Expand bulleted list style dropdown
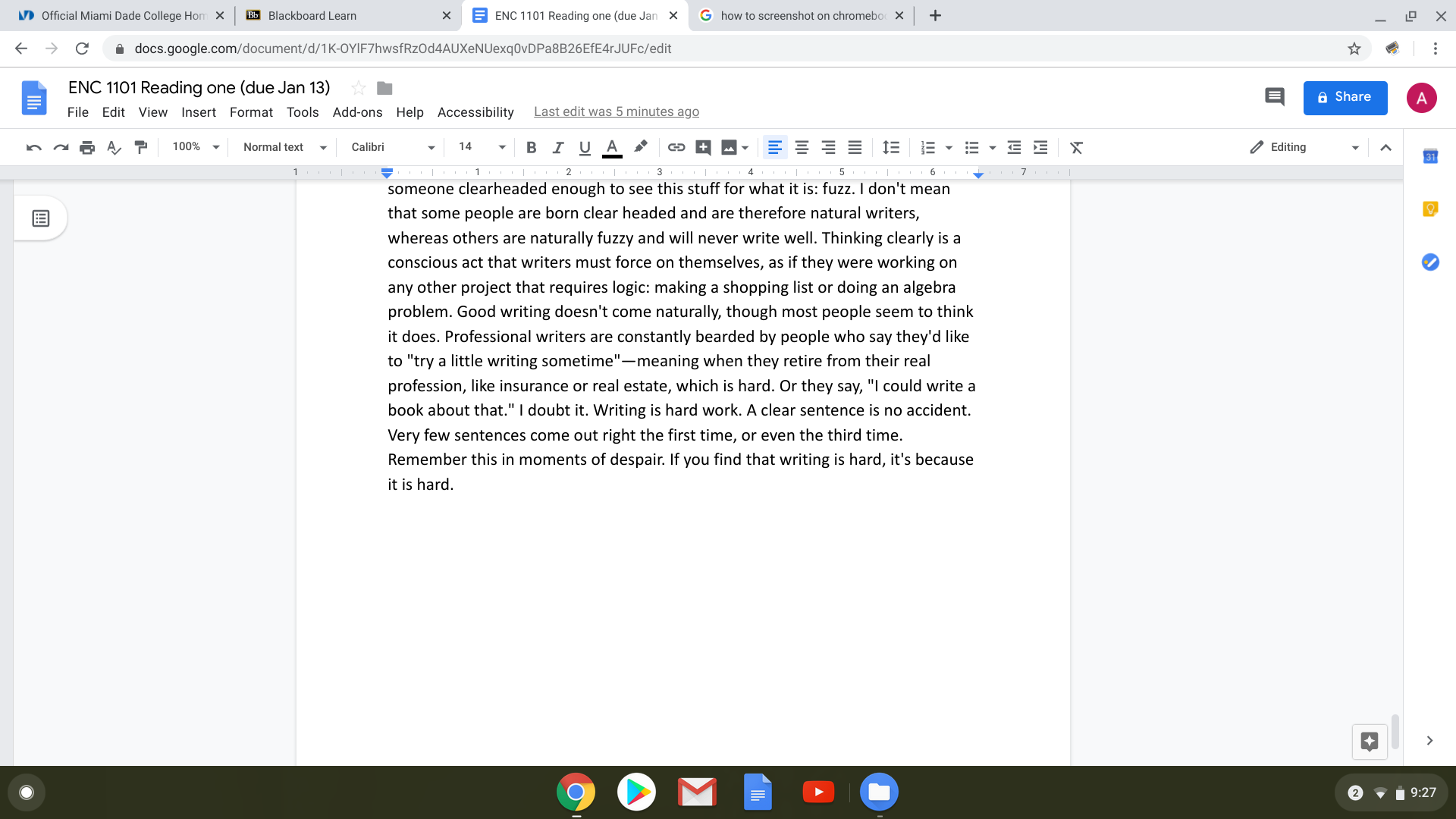The height and width of the screenshot is (819, 1456). 993,147
